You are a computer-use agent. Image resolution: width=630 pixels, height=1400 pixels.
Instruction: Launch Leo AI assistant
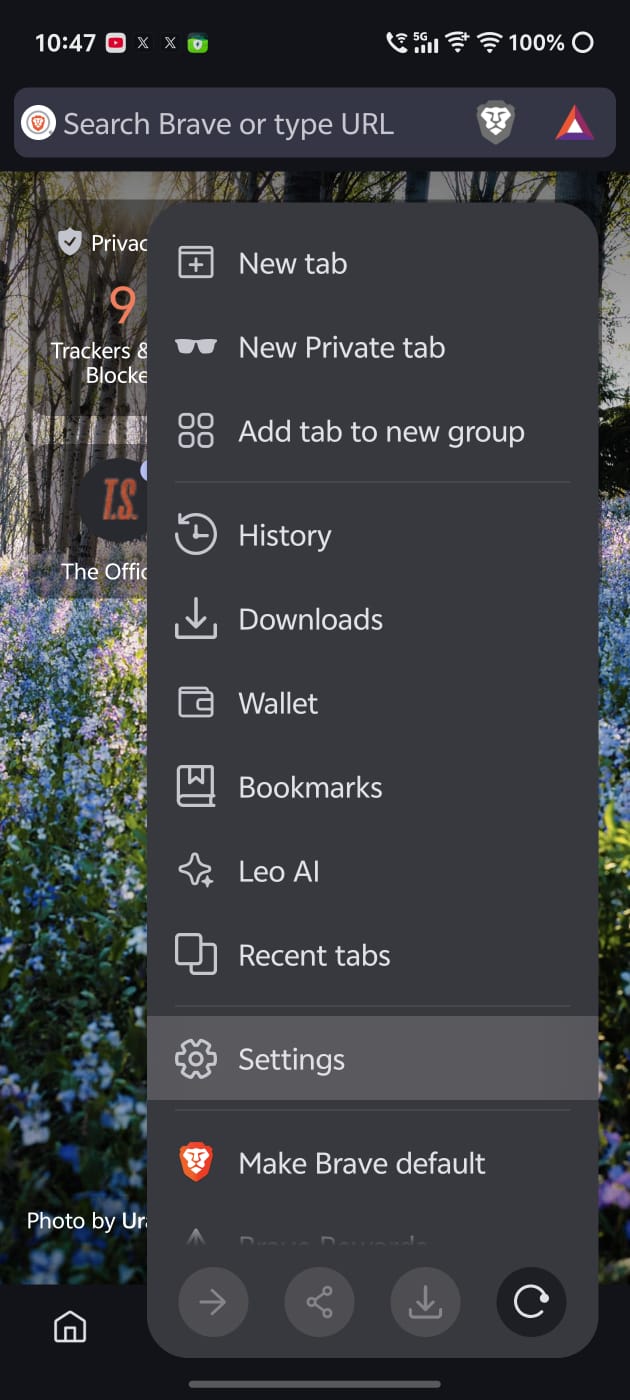[x=372, y=872]
